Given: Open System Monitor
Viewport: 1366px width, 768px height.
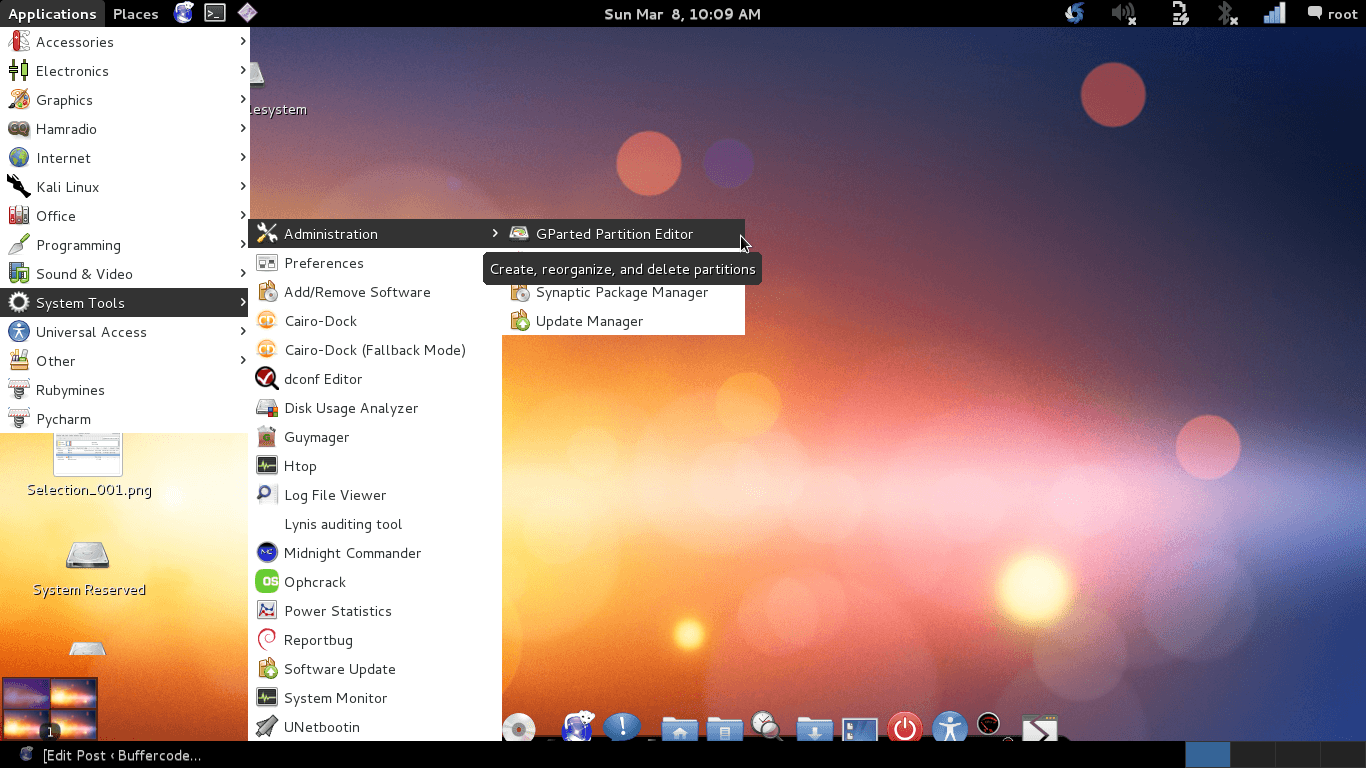Looking at the screenshot, I should 375,698.
